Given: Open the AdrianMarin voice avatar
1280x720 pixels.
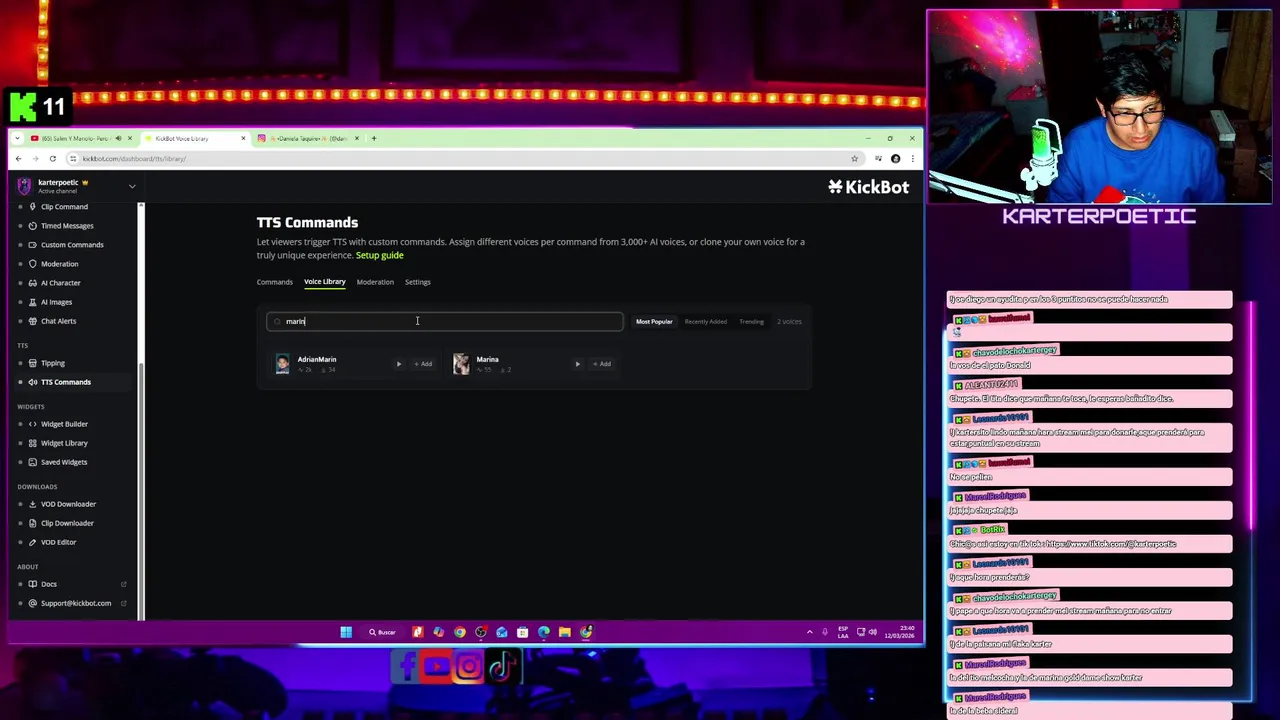Looking at the screenshot, I should pos(282,364).
